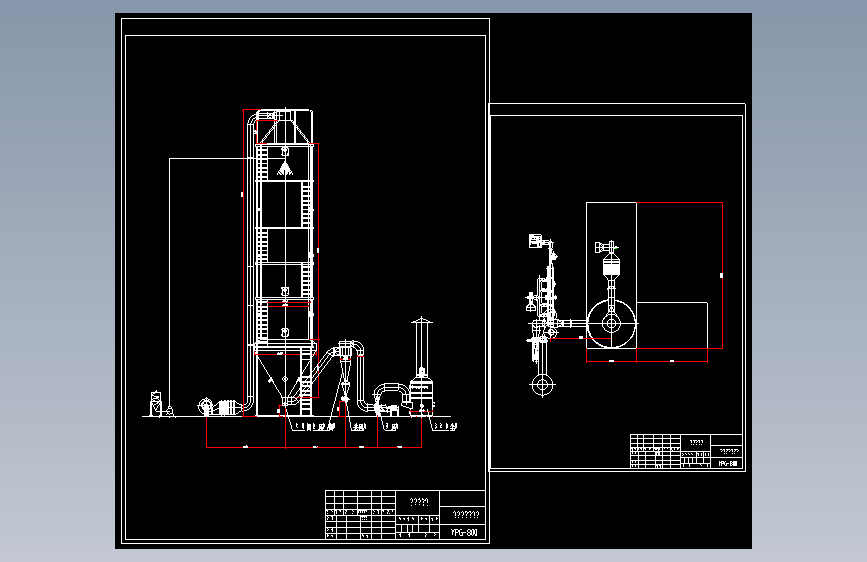Image resolution: width=867 pixels, height=562 pixels.
Task: Select the large circular tower outline in plan view
Action: coord(611,324)
